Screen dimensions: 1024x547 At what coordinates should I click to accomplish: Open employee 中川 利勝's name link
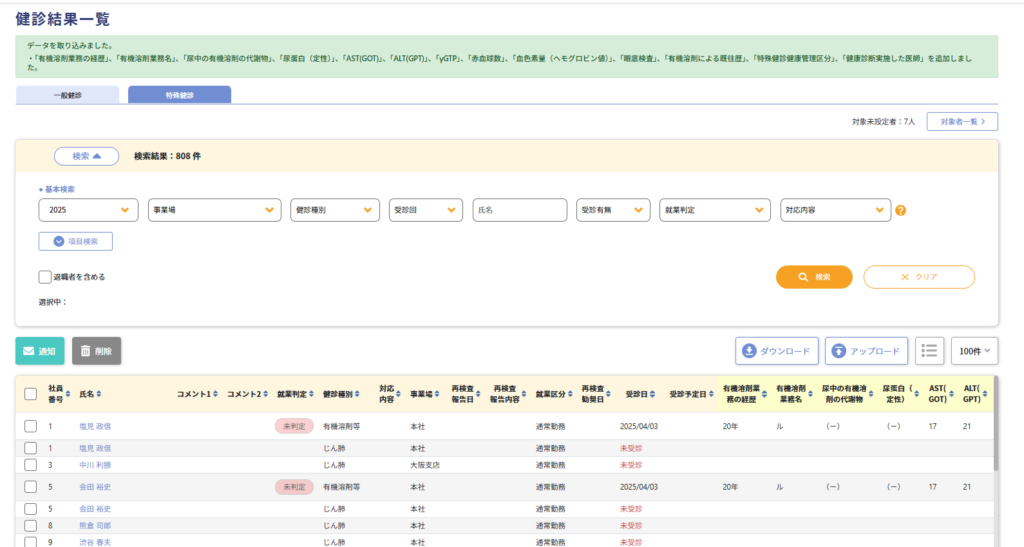95,465
